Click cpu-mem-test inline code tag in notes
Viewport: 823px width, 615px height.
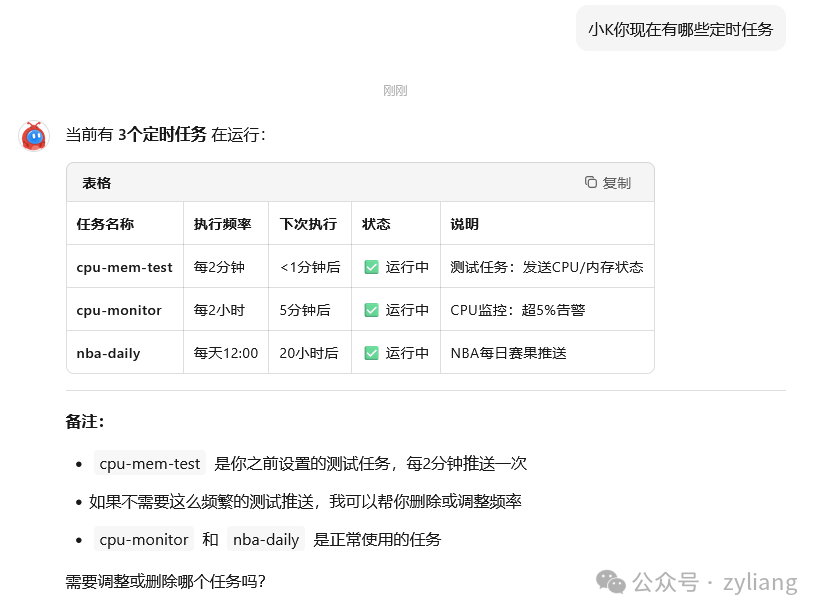(x=150, y=463)
